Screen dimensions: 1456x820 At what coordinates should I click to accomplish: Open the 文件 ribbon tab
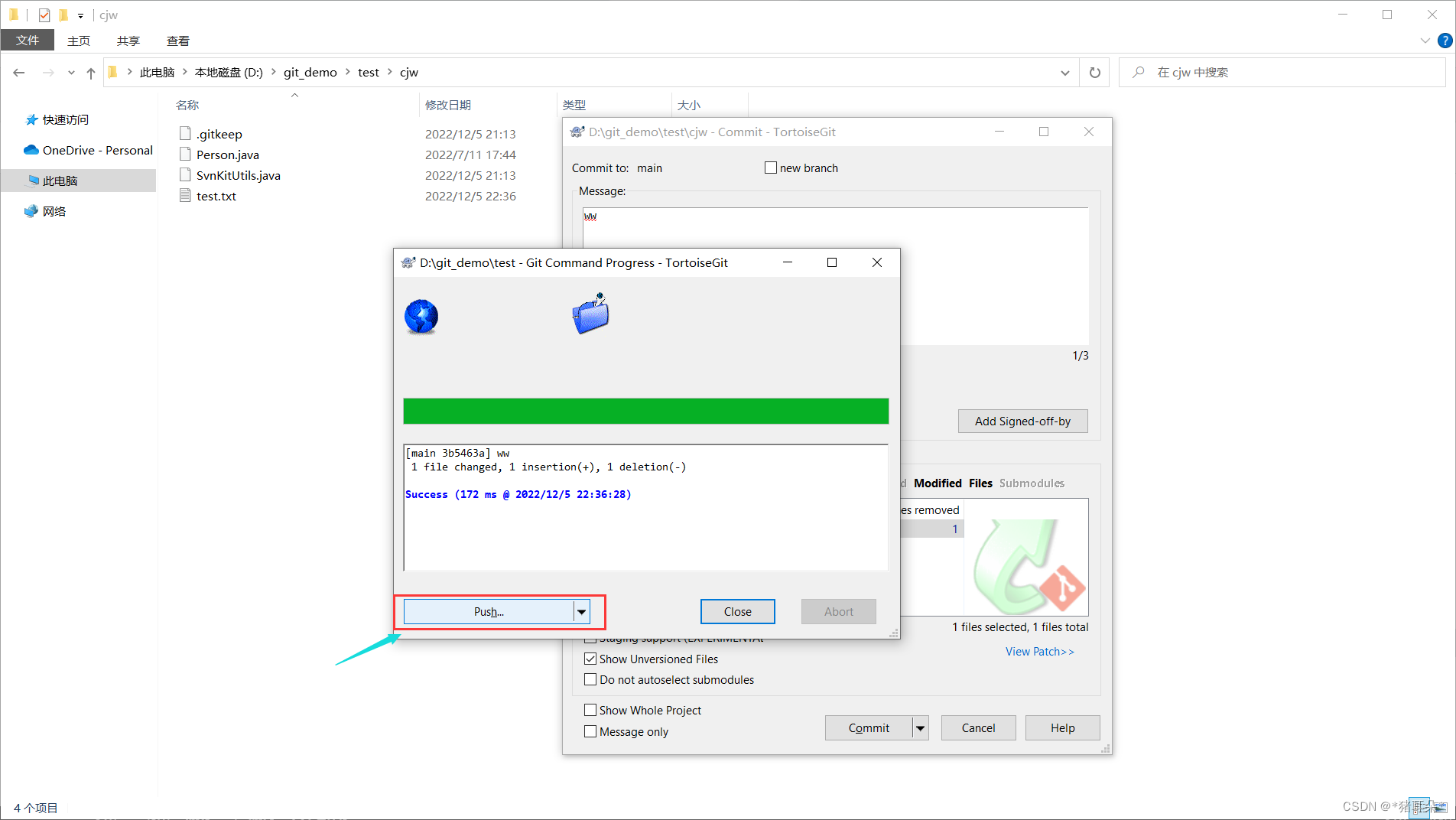(28, 40)
